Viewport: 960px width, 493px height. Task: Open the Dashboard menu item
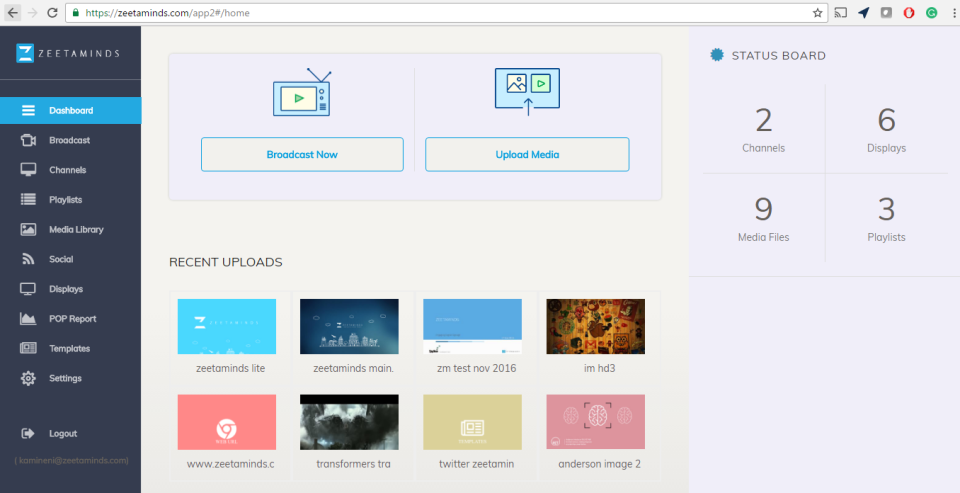(x=70, y=110)
